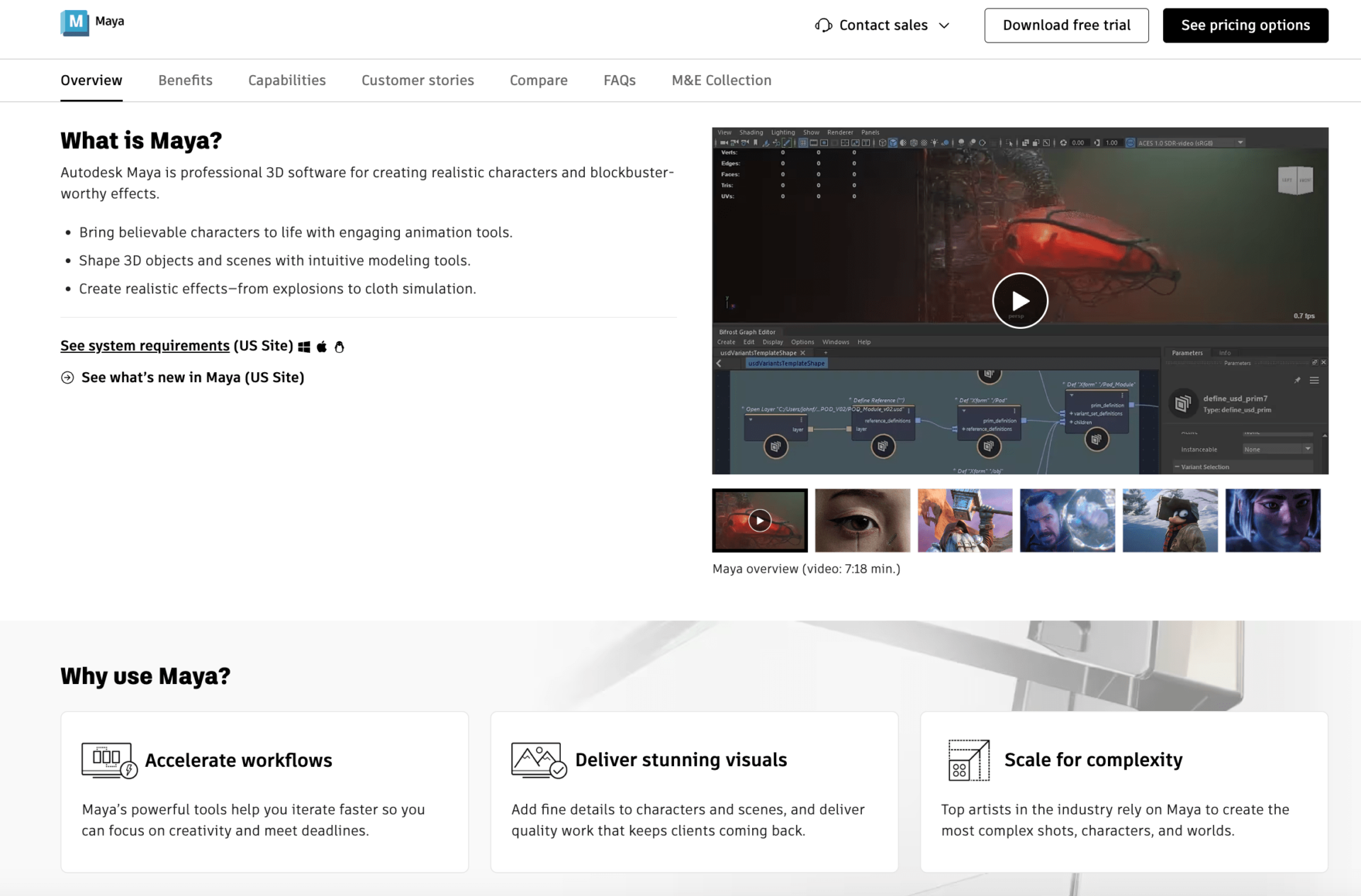Open the Instanceable dropdown set to None

pos(1308,449)
